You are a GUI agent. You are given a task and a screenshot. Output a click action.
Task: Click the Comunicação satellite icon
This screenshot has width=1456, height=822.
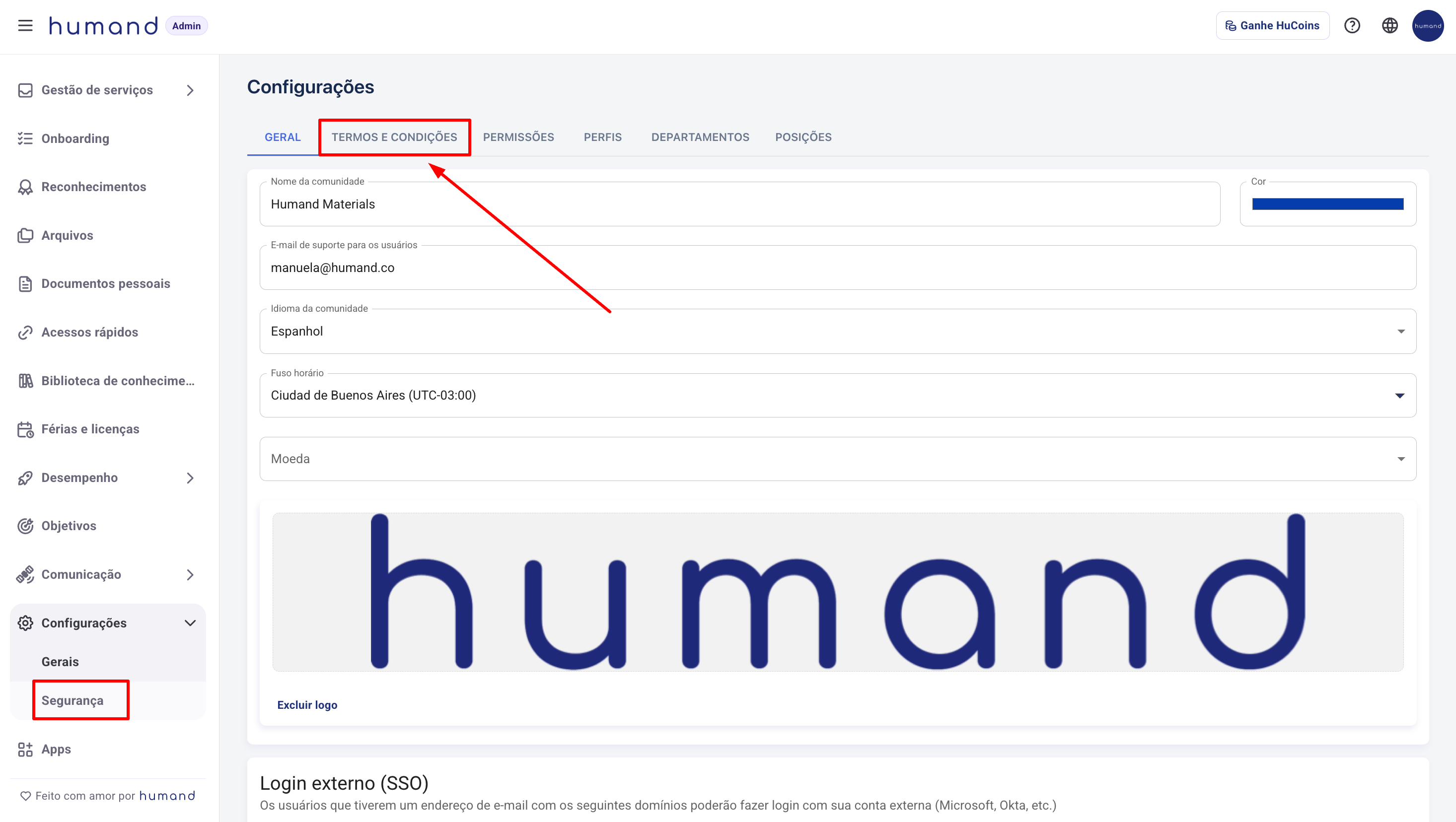tap(25, 574)
